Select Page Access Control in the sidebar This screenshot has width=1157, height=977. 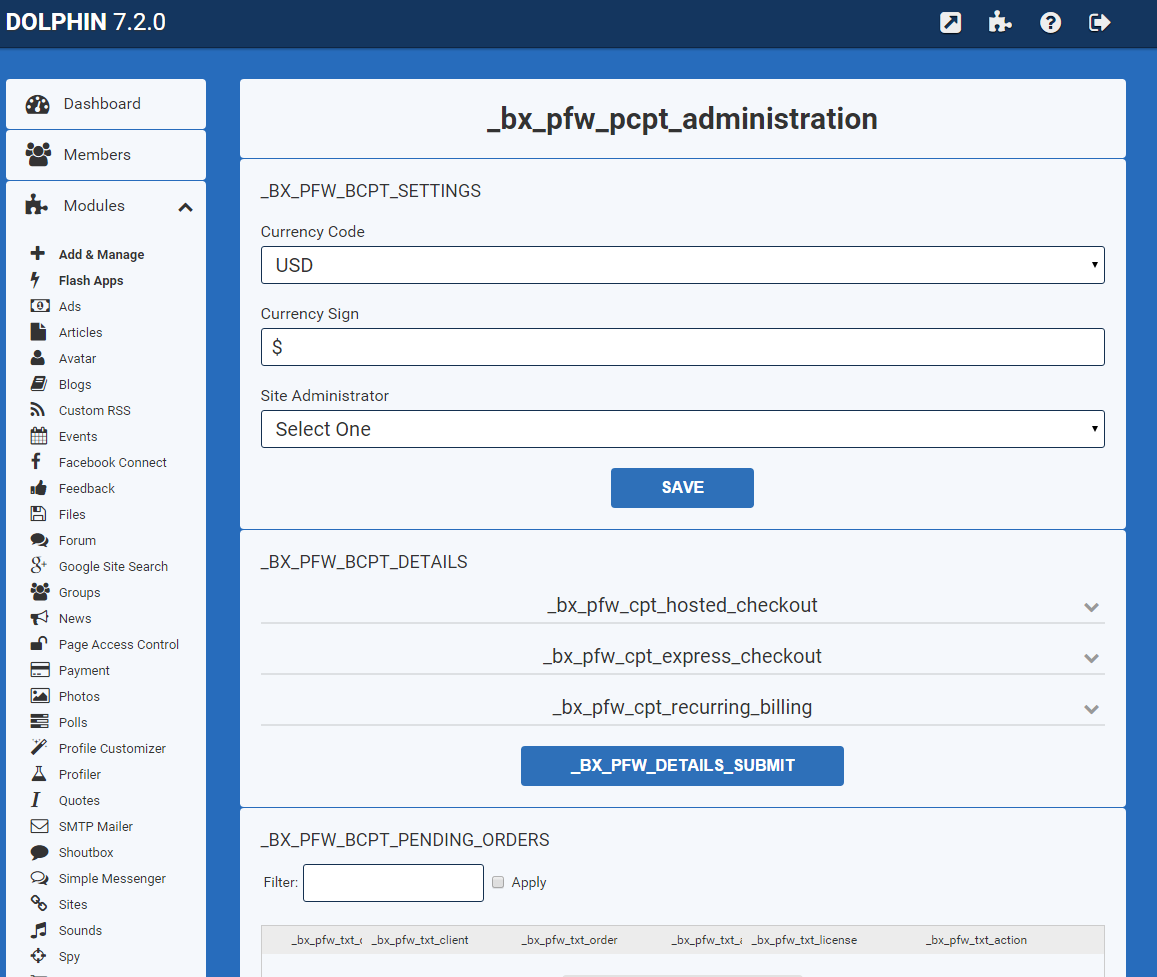(118, 645)
